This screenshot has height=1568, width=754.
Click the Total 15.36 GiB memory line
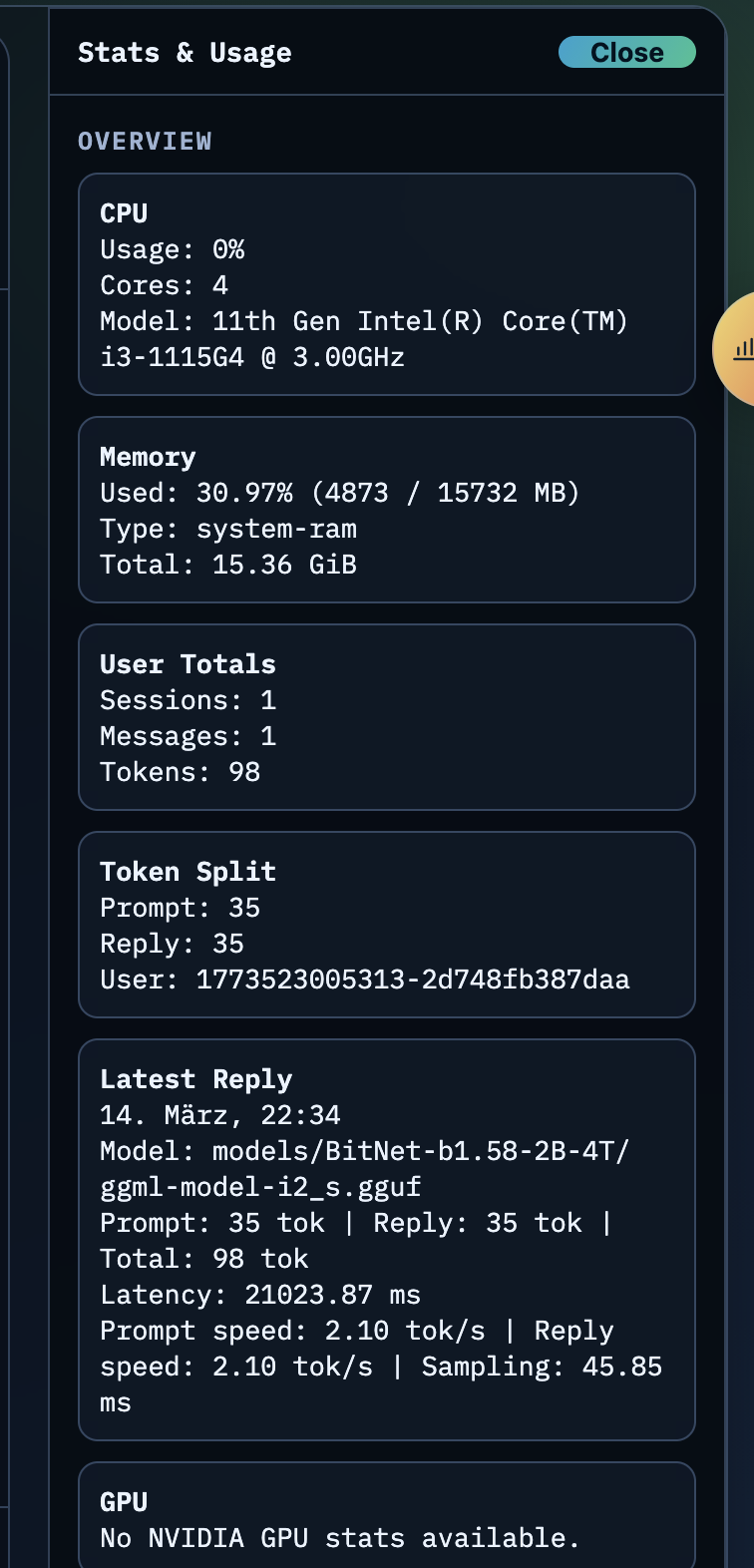click(x=228, y=565)
